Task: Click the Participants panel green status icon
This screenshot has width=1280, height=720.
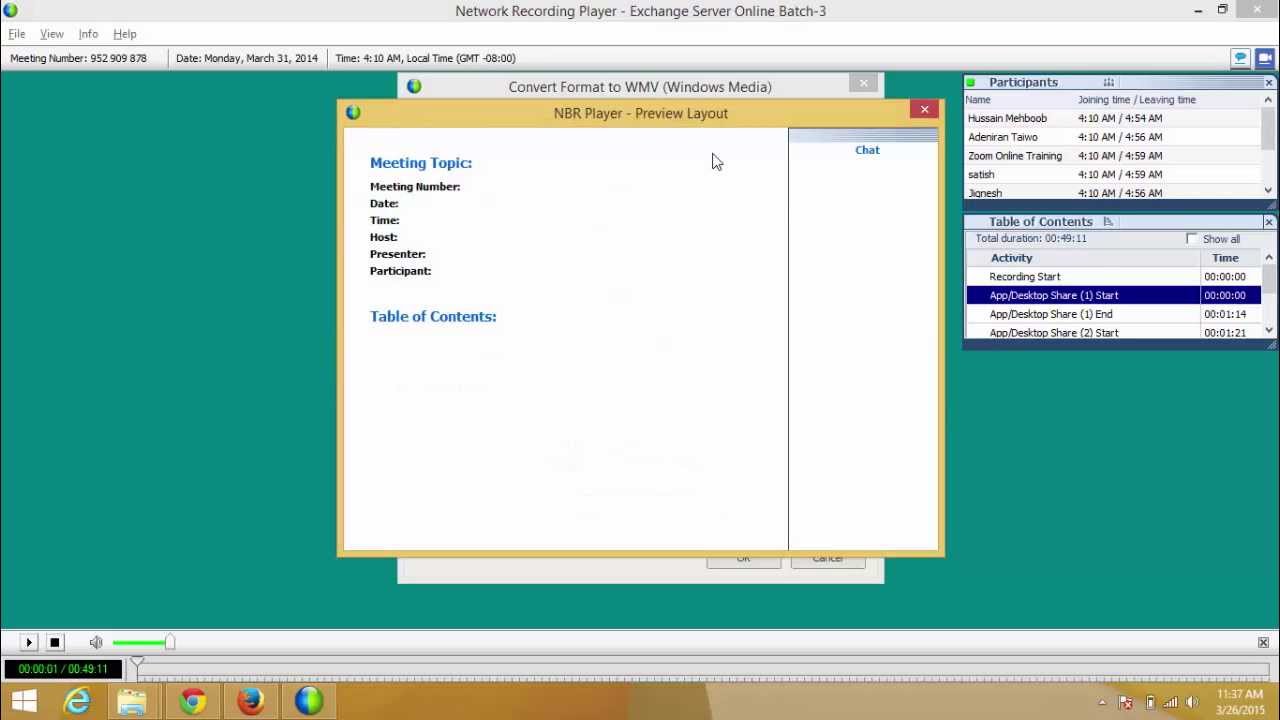Action: [970, 82]
